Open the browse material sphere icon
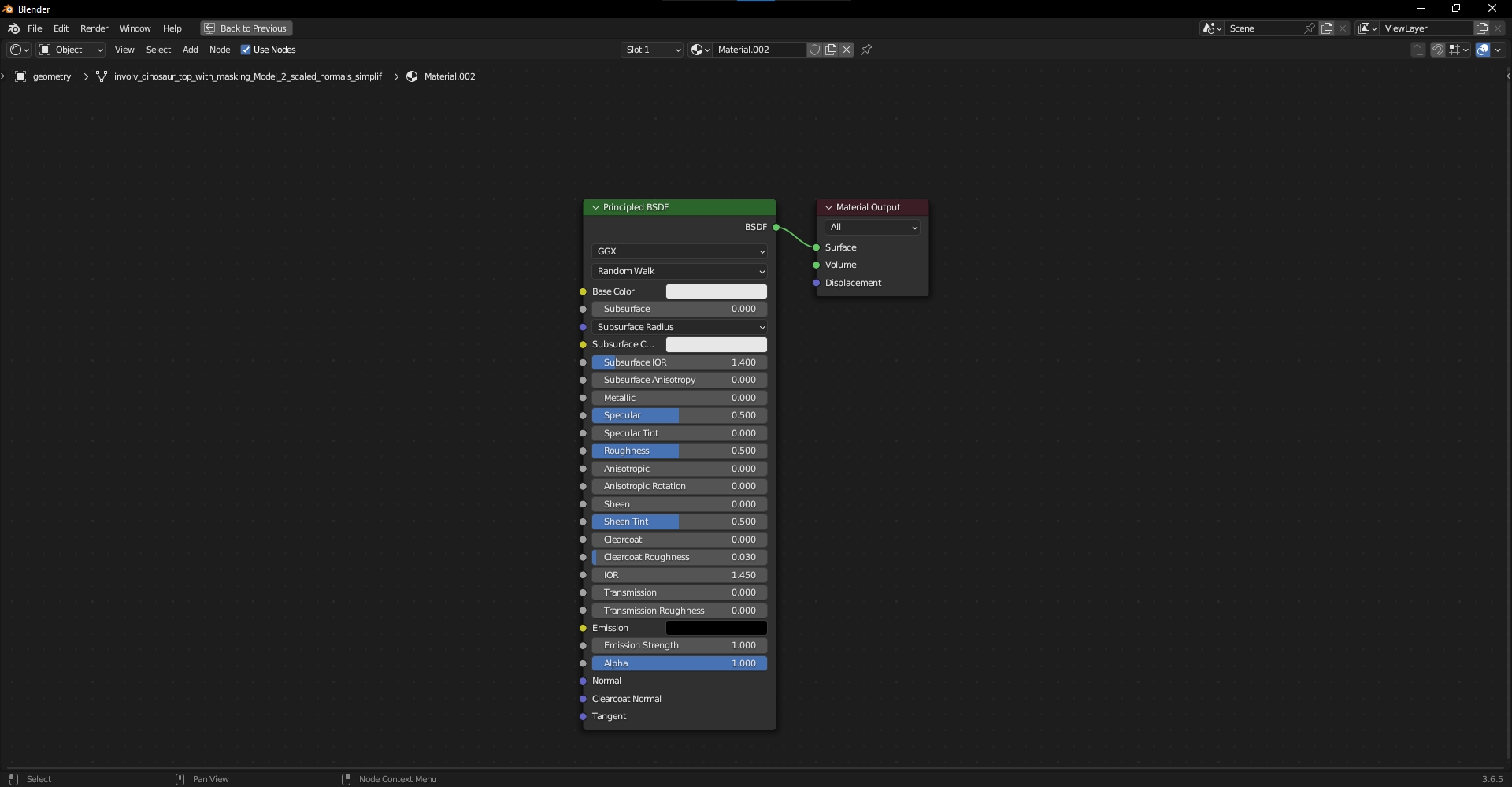The width and height of the screenshot is (1512, 787). pyautogui.click(x=700, y=50)
